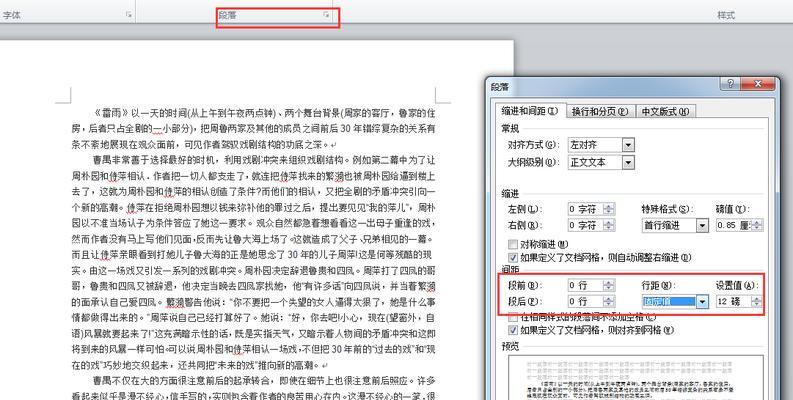Screen dimensions: 793x400
Task: Click the document line starting 条不紊地展现在观众面前
Action: (x=204, y=144)
